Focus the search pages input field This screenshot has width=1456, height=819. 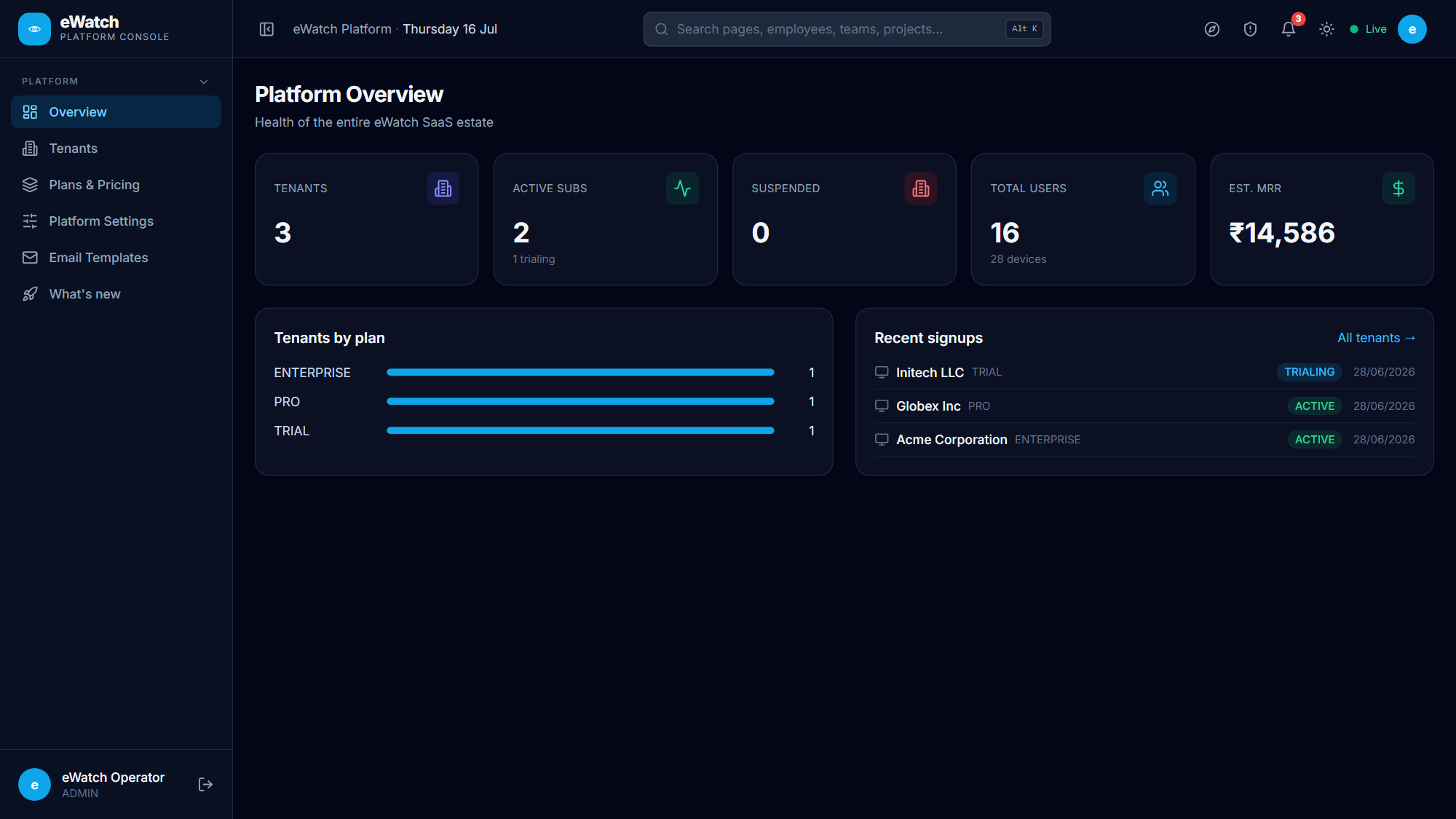pos(847,29)
